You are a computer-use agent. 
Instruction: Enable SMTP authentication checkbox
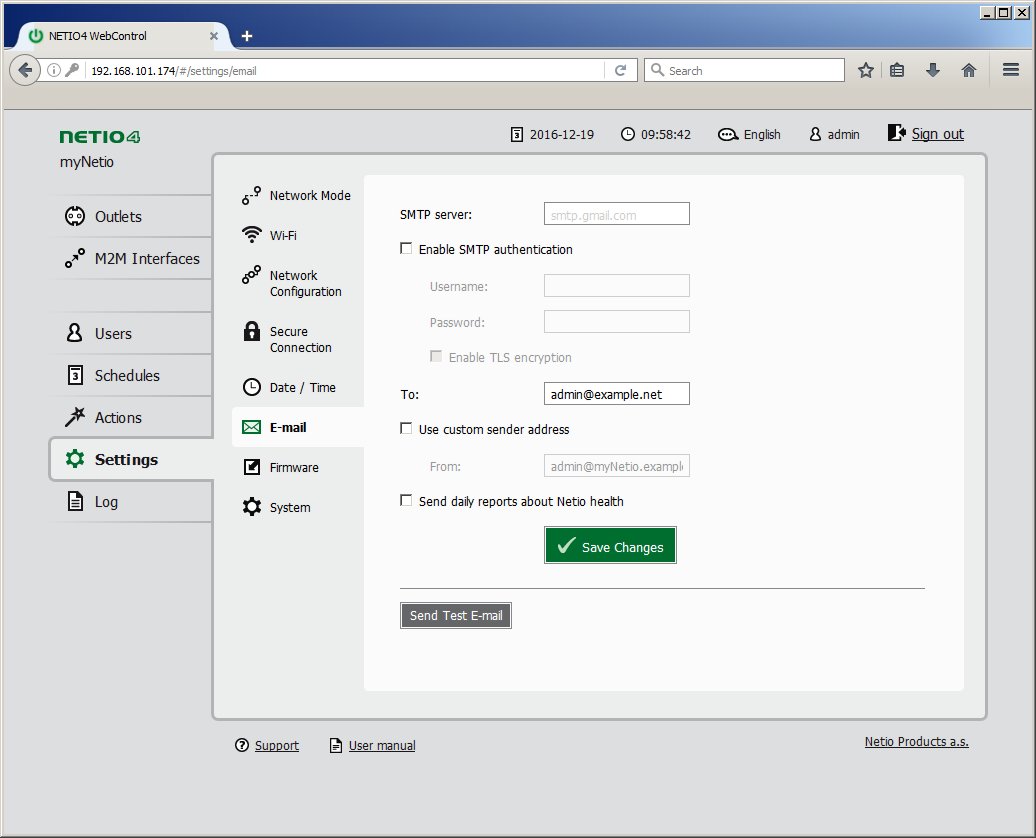[406, 249]
